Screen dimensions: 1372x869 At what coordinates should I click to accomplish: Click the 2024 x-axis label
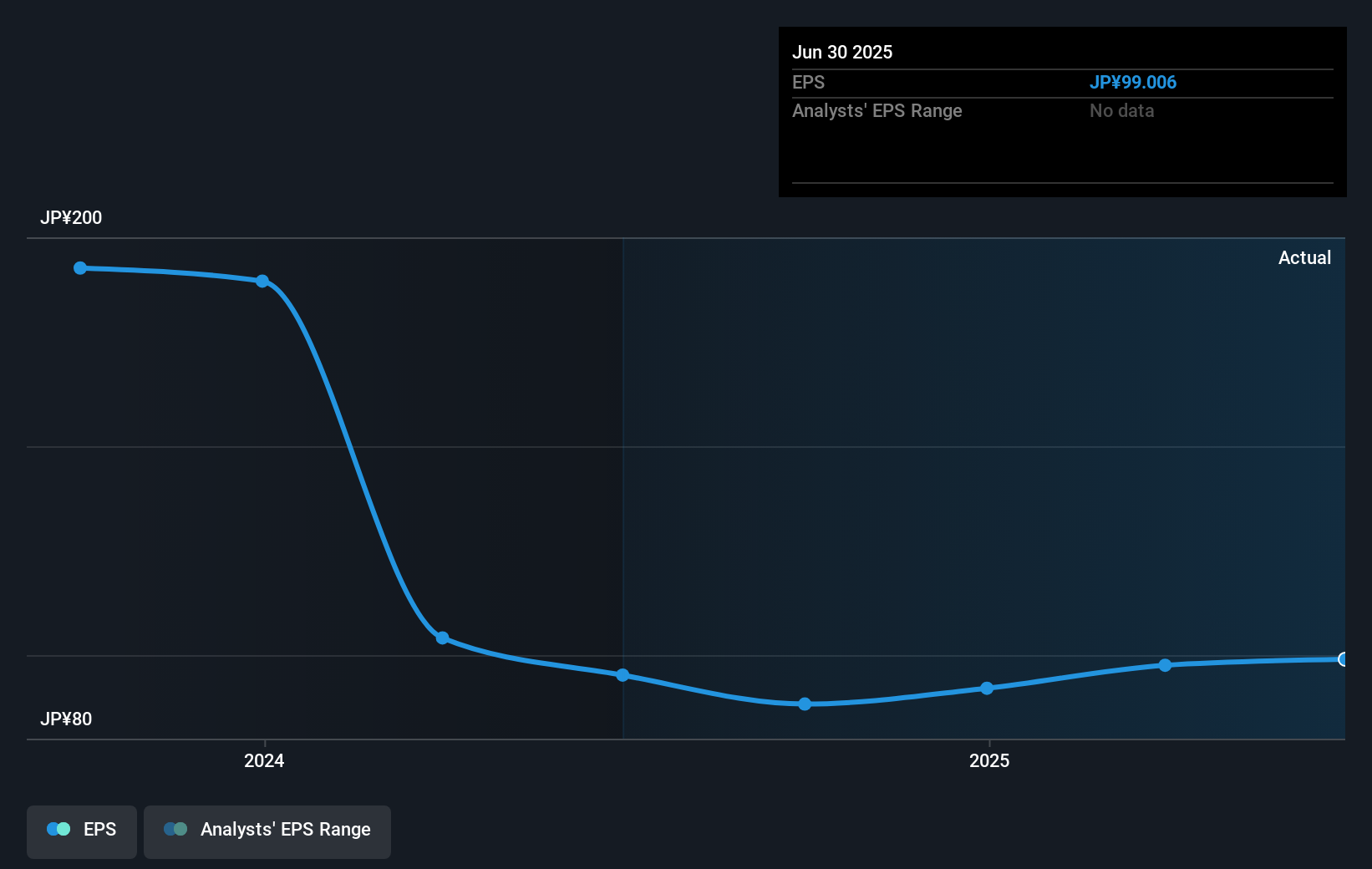(x=264, y=760)
